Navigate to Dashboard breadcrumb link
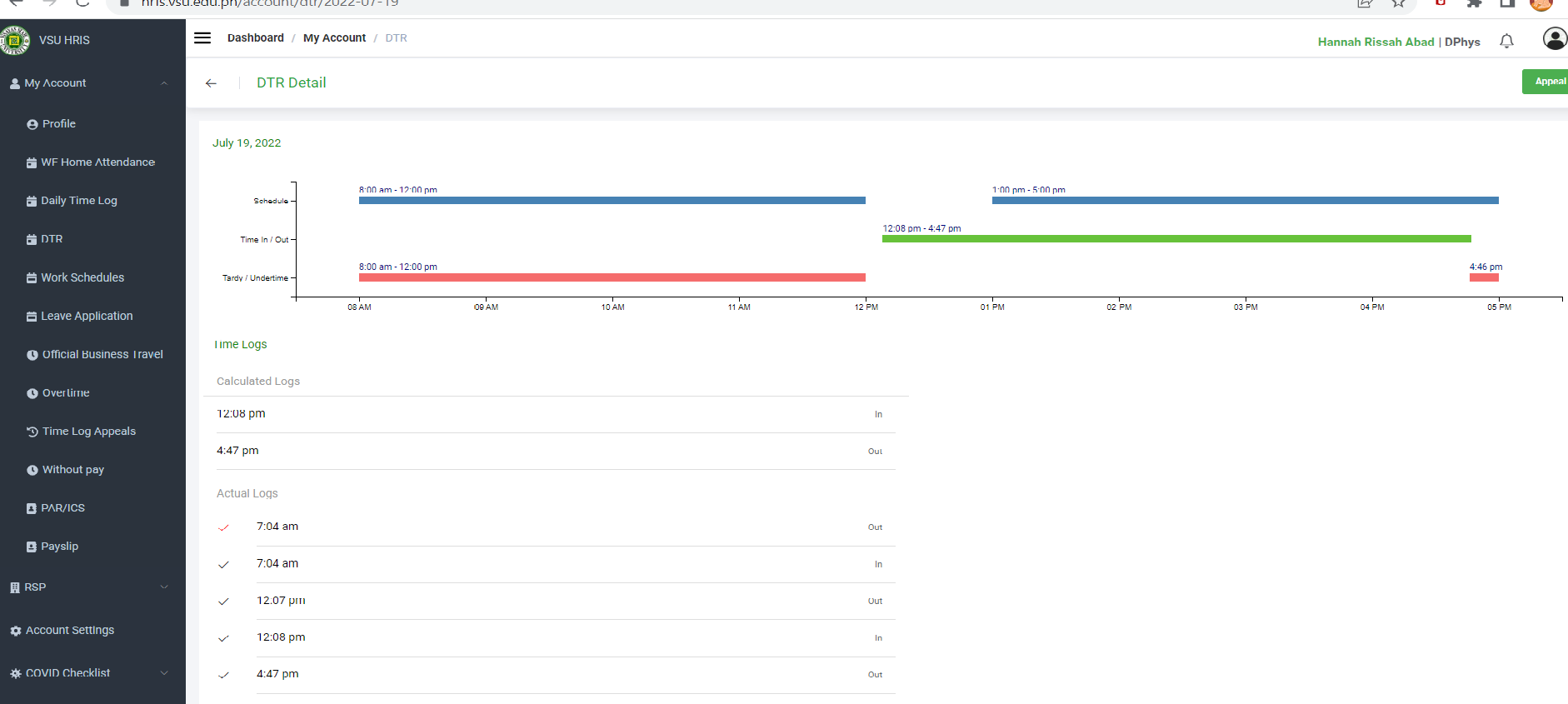 click(255, 38)
